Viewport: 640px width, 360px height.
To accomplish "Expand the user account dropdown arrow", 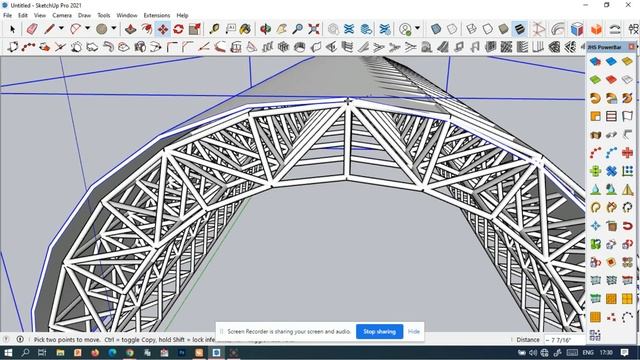I will tap(417, 29).
